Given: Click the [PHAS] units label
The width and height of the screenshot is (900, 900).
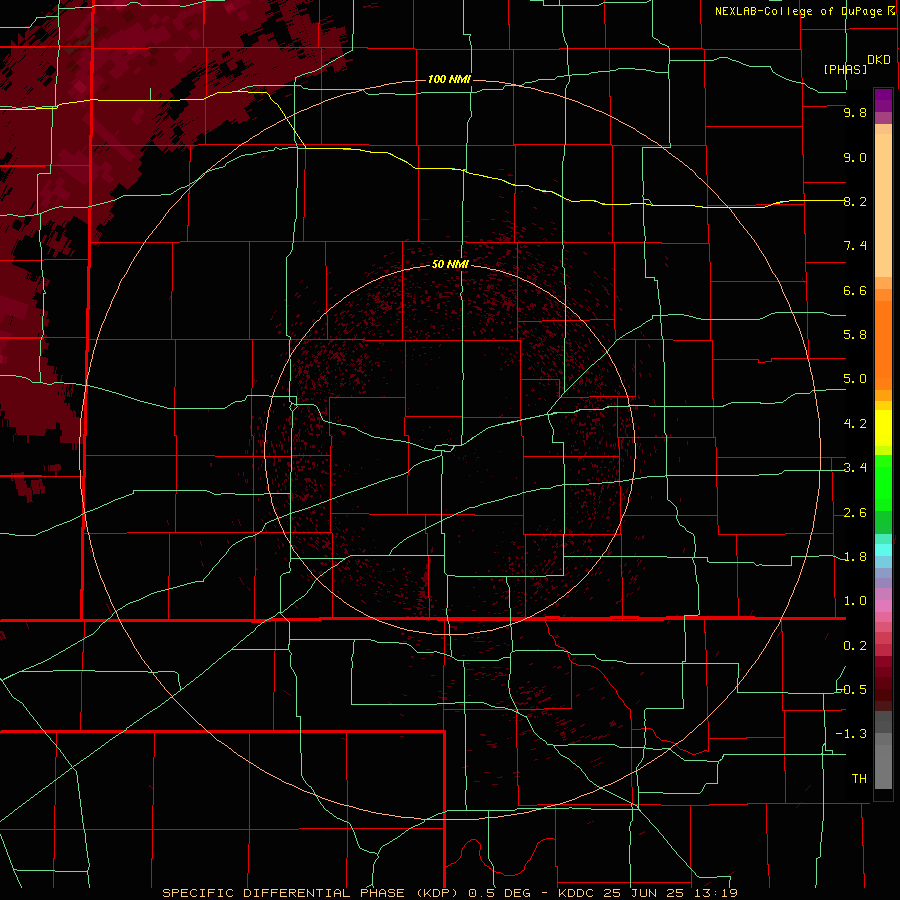Looking at the screenshot, I should click(x=845, y=69).
